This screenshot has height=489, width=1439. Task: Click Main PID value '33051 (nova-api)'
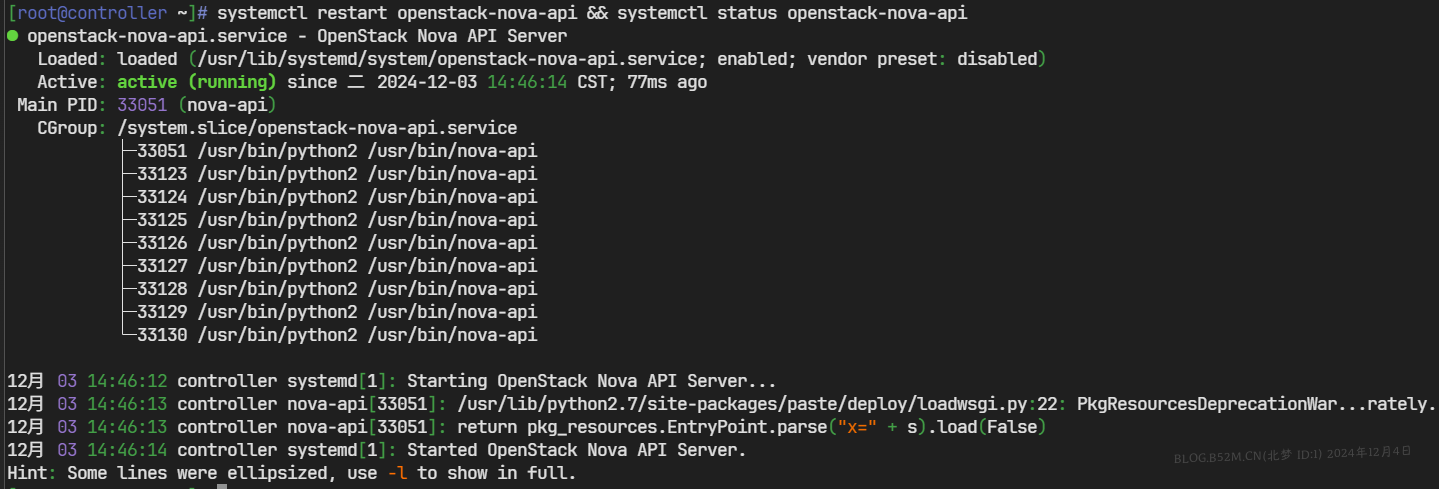197,105
